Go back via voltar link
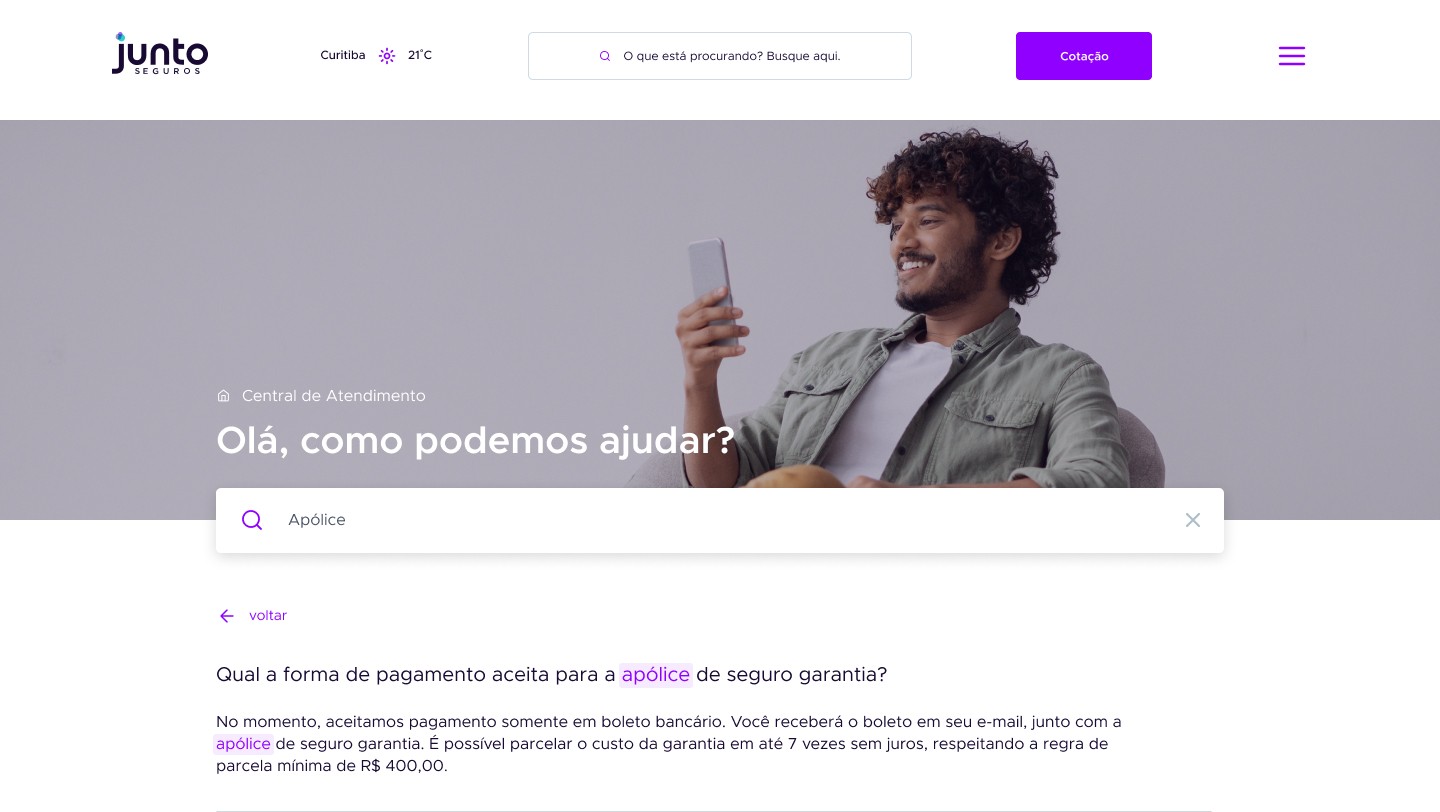This screenshot has height=812, width=1440. (x=268, y=616)
